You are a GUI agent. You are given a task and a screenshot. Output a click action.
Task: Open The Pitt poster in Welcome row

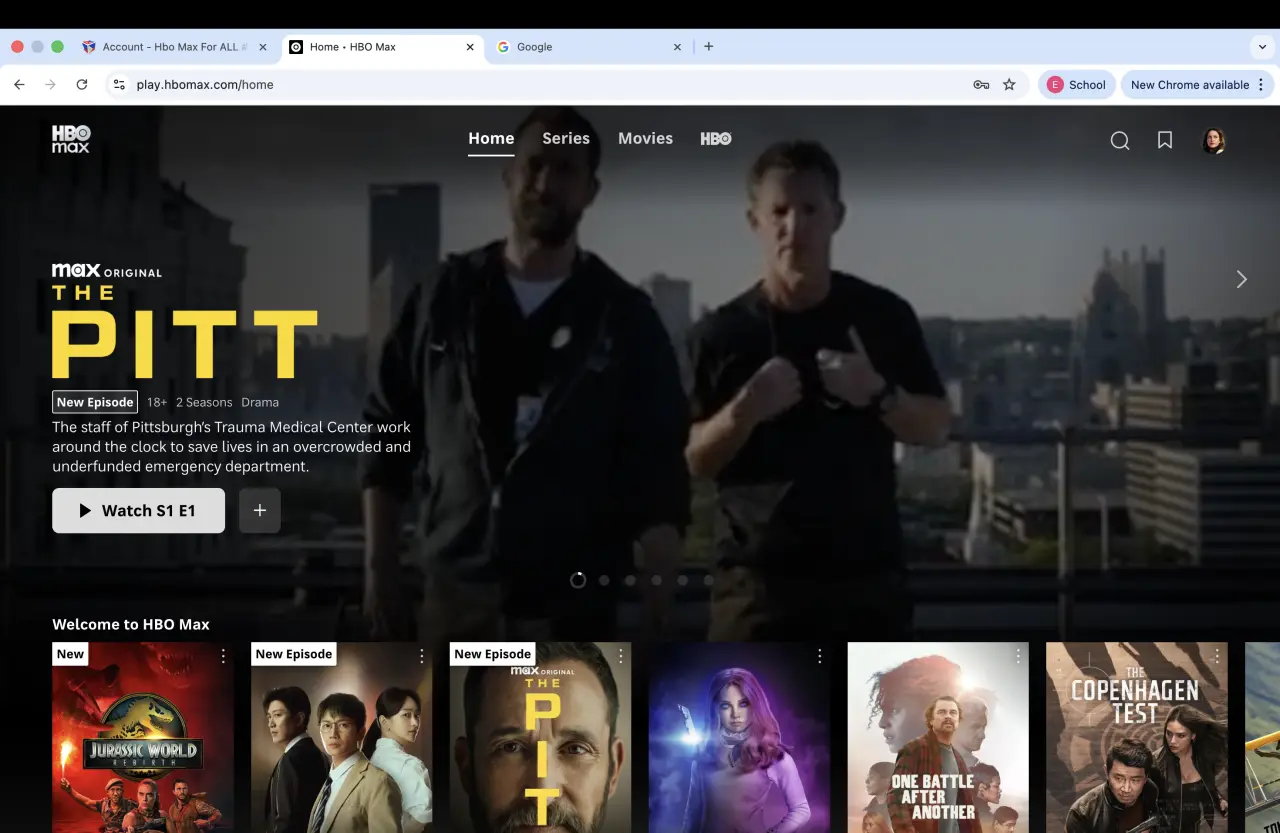(541, 737)
